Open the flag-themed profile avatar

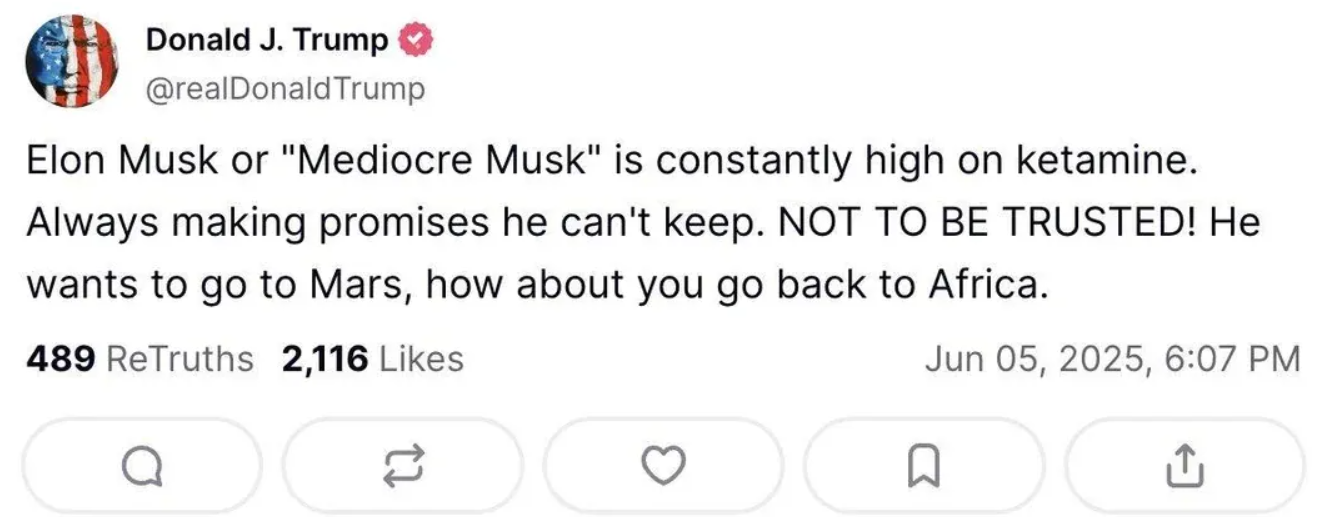72,62
